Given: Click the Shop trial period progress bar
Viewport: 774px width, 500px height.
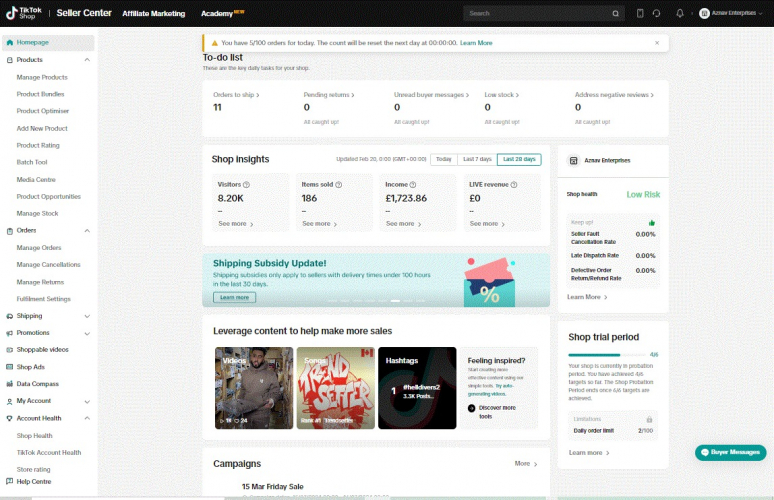Looking at the screenshot, I should click(x=607, y=355).
